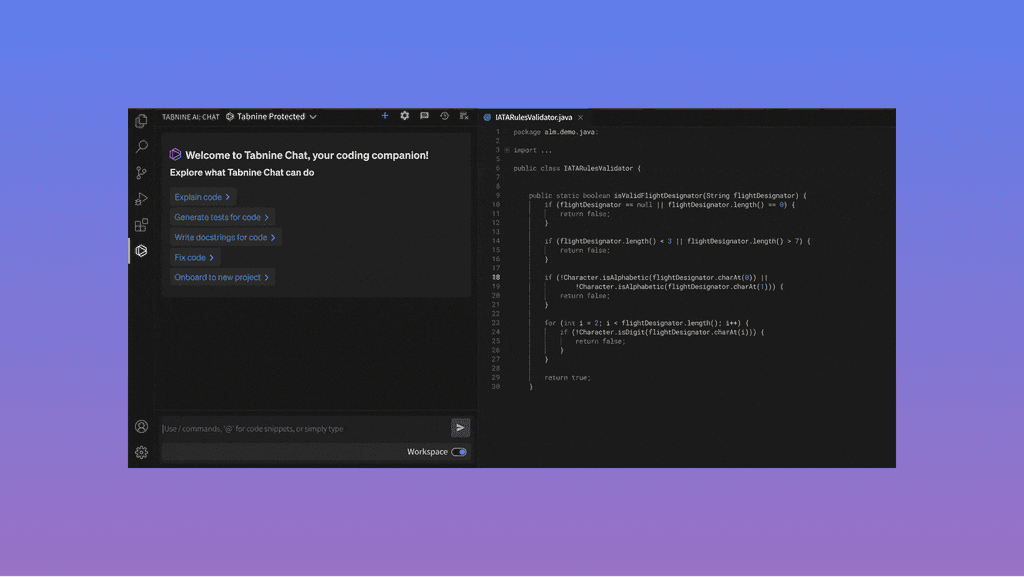Expand the folded import statement on line 3
Image resolution: width=1024 pixels, height=577 pixels.
(x=506, y=149)
